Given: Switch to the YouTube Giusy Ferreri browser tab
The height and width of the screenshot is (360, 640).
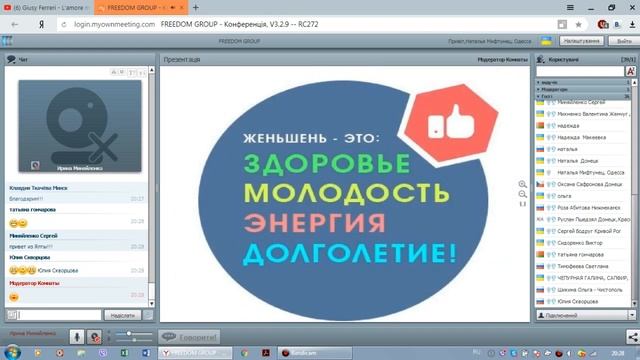Looking at the screenshot, I should click(46, 7).
